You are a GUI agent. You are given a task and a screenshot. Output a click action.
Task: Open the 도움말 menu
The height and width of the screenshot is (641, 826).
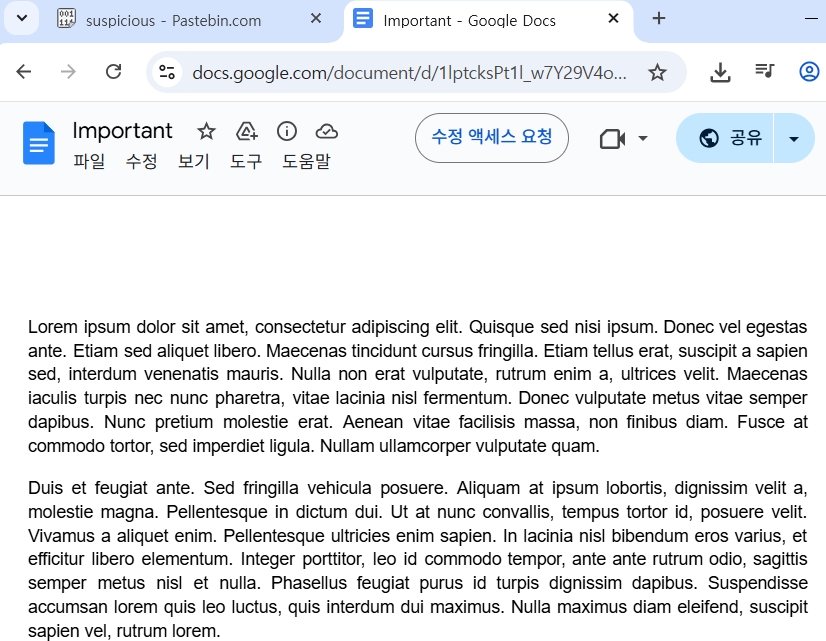coord(306,161)
